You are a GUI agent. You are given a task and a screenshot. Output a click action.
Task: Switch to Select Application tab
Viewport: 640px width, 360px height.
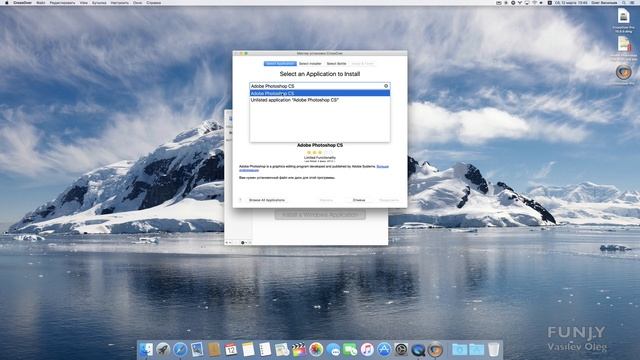(280, 64)
